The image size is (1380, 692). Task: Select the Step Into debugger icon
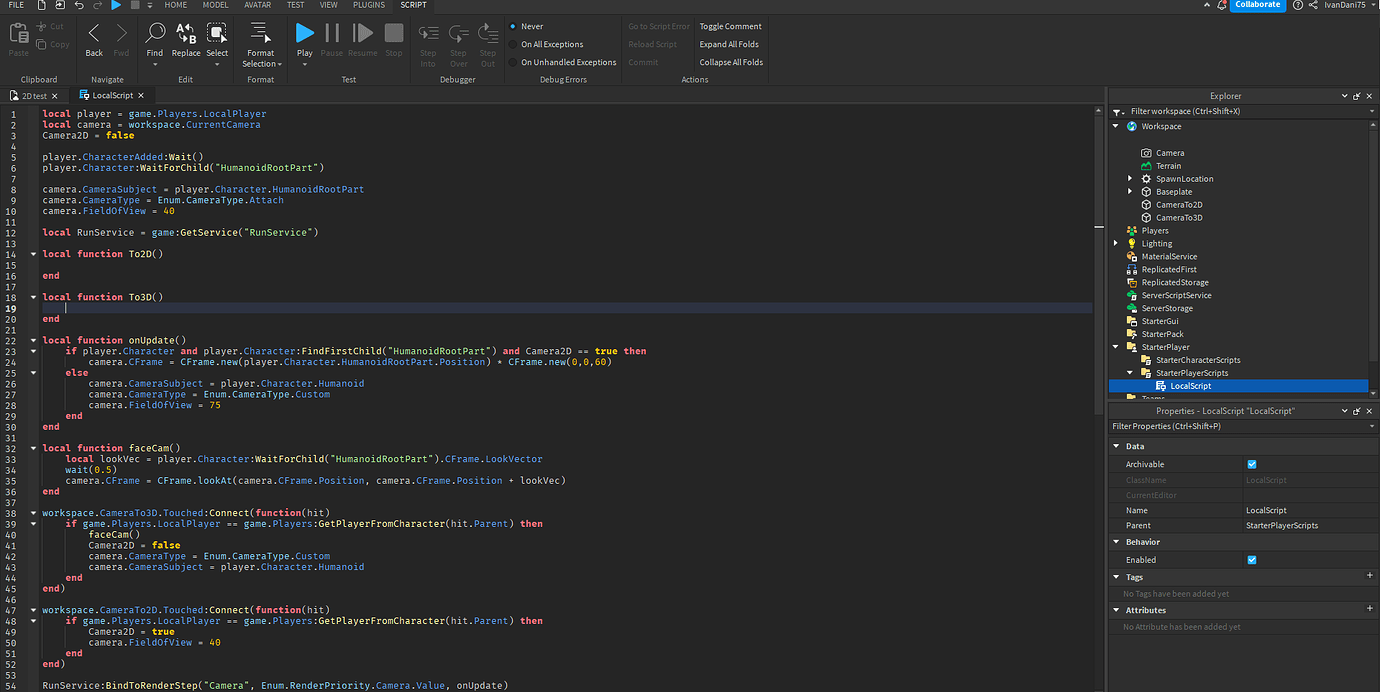pyautogui.click(x=428, y=37)
